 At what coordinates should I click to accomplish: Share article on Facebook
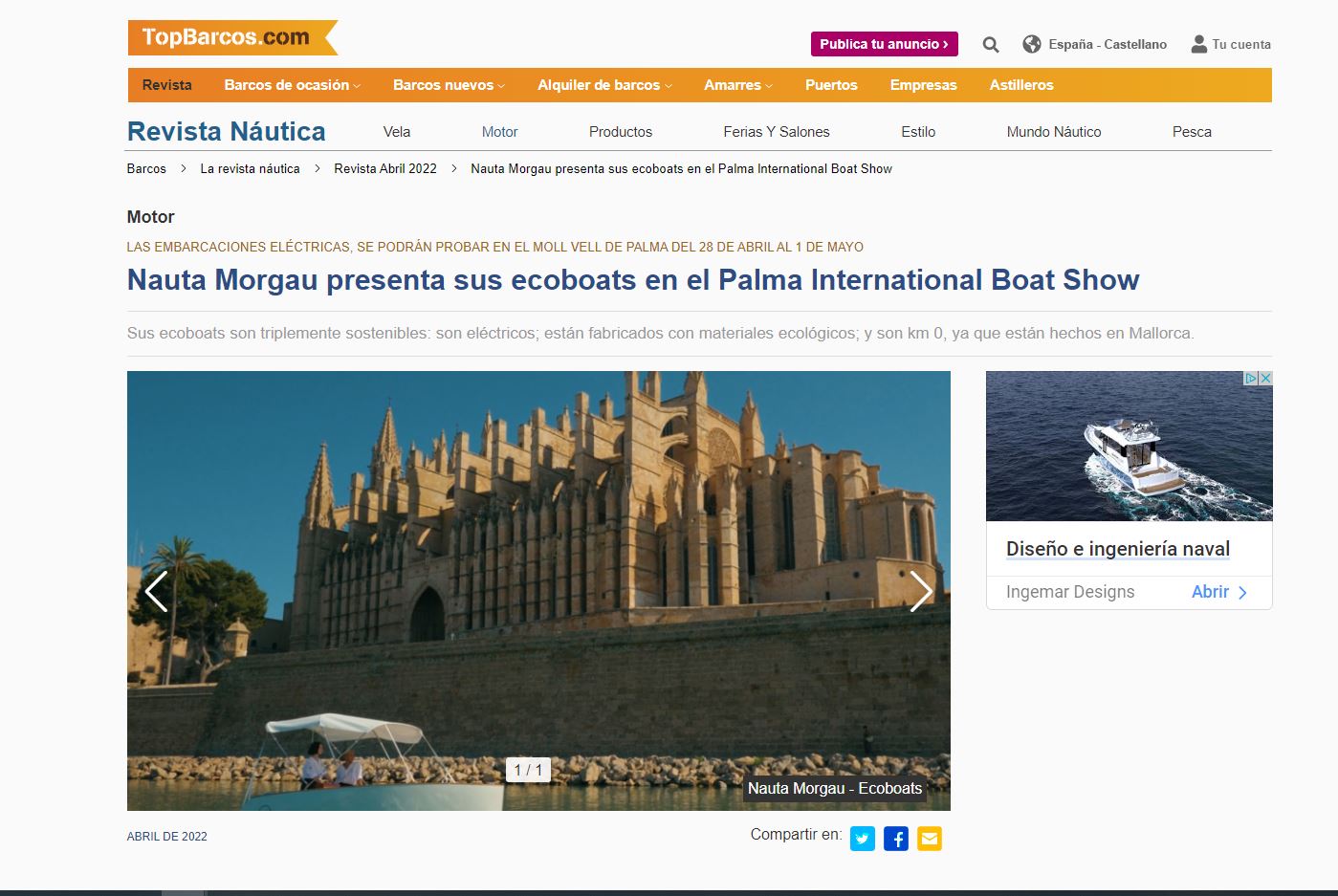[896, 839]
